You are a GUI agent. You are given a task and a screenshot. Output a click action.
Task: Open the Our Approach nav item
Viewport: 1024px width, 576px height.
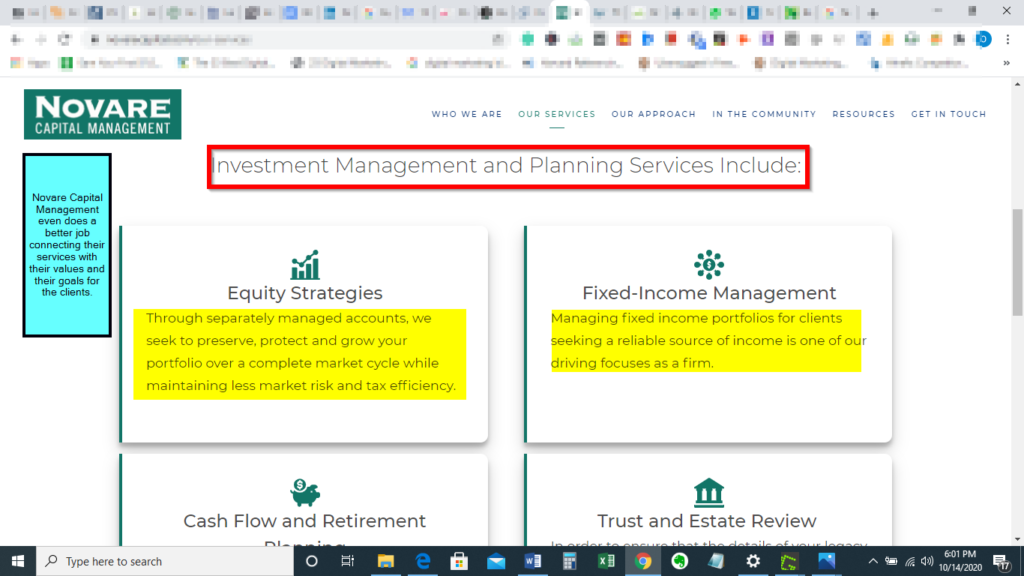click(x=653, y=114)
